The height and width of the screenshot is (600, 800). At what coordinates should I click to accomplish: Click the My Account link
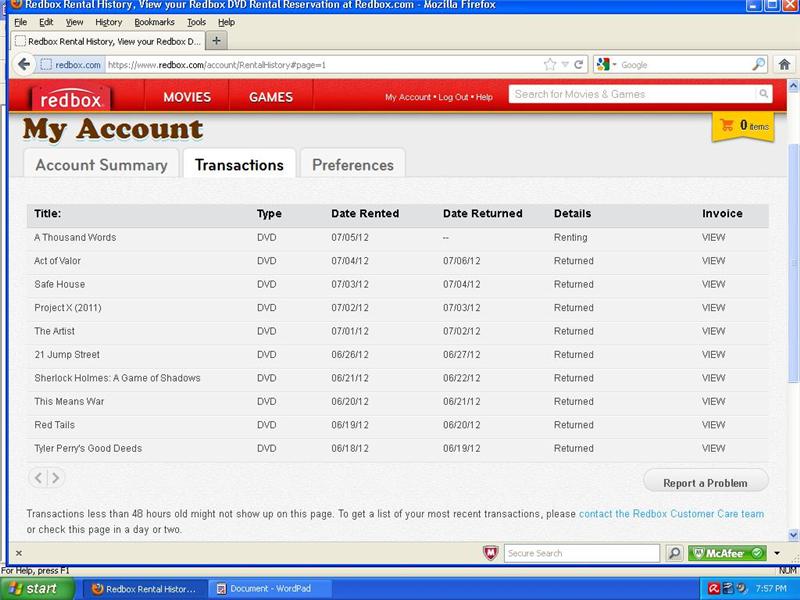[x=408, y=97]
